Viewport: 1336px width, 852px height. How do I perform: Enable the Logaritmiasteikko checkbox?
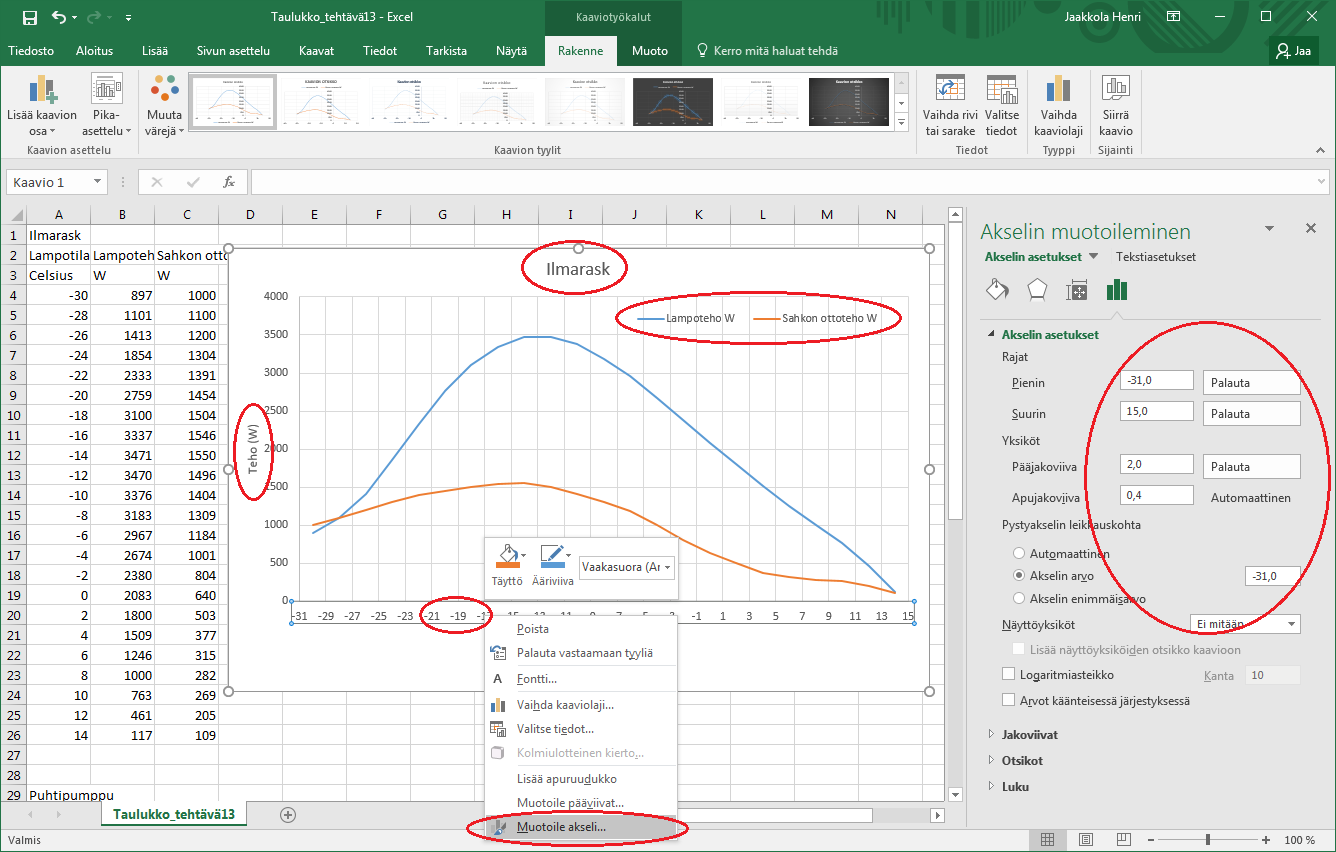(1008, 675)
